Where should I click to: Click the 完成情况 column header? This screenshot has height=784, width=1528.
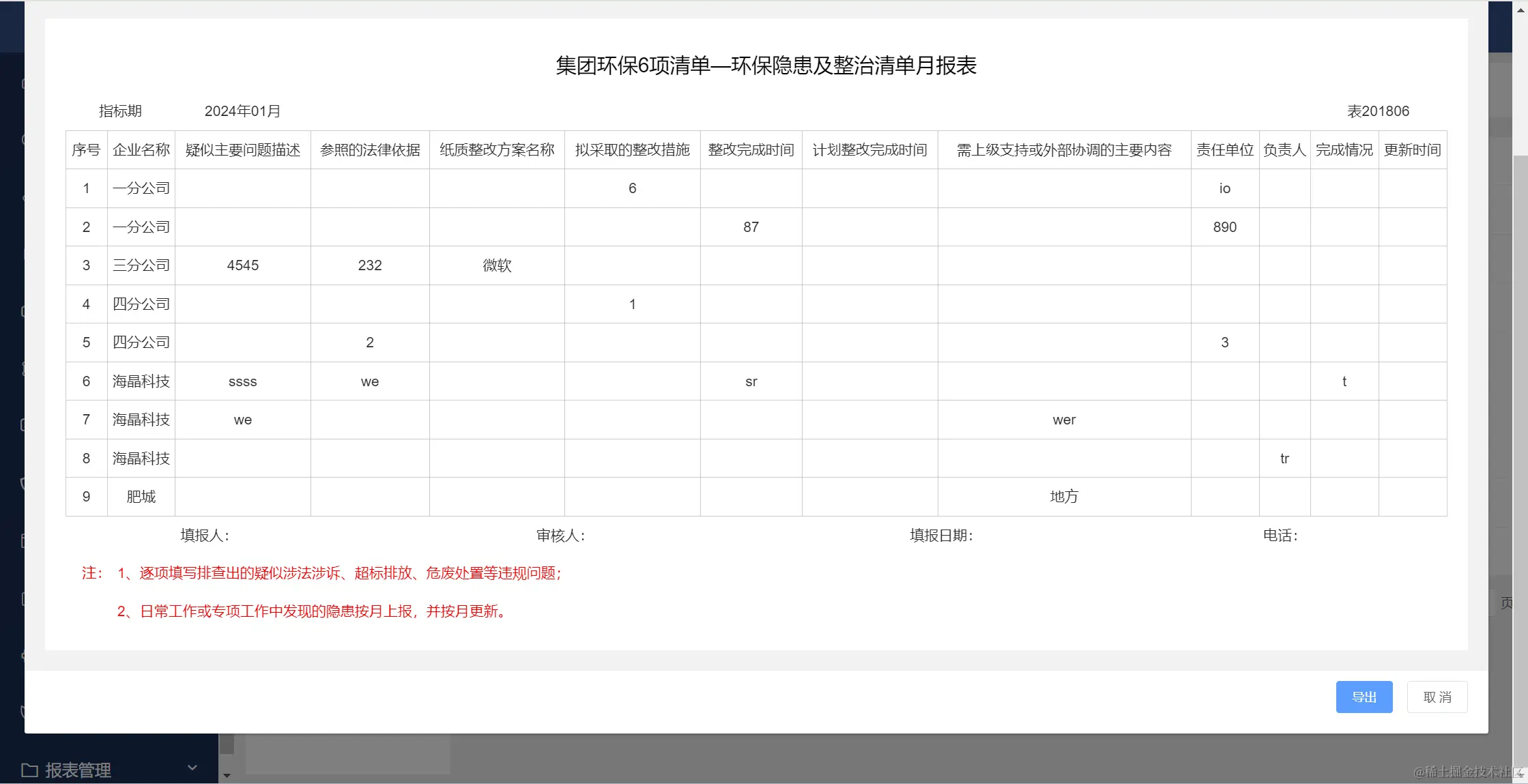1344,150
